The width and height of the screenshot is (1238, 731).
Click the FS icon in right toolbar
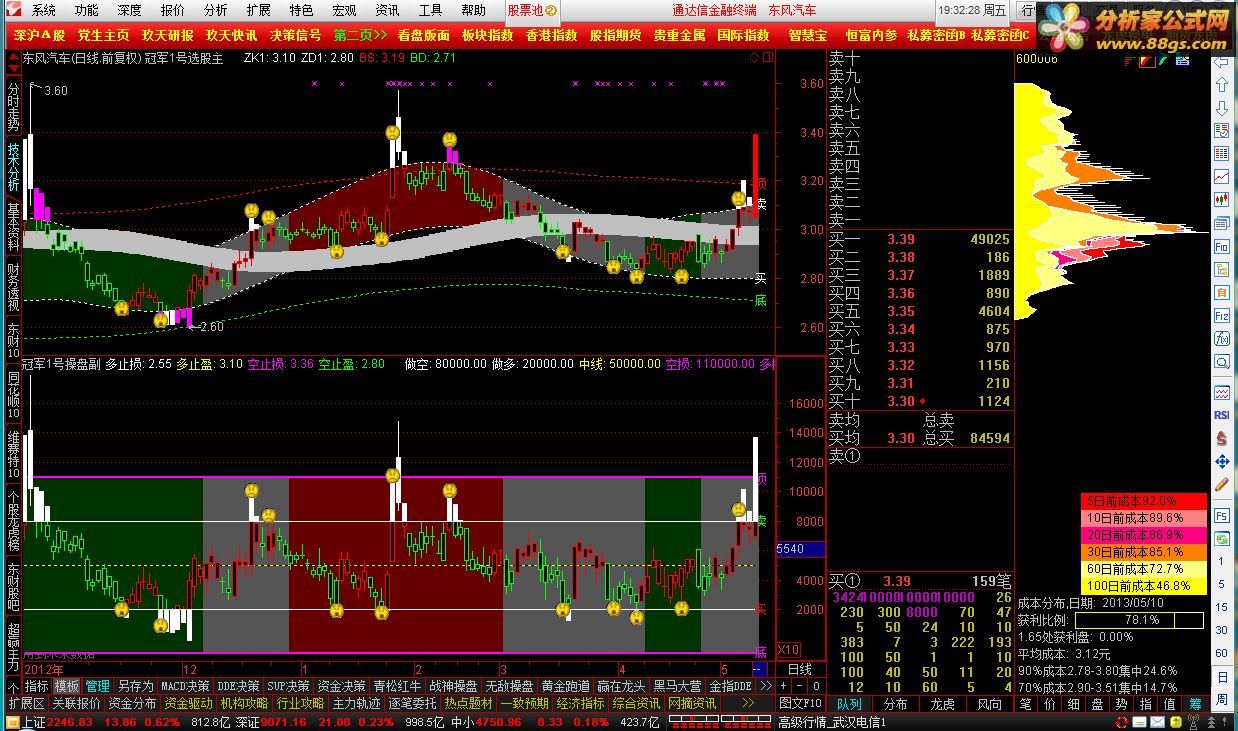1221,515
